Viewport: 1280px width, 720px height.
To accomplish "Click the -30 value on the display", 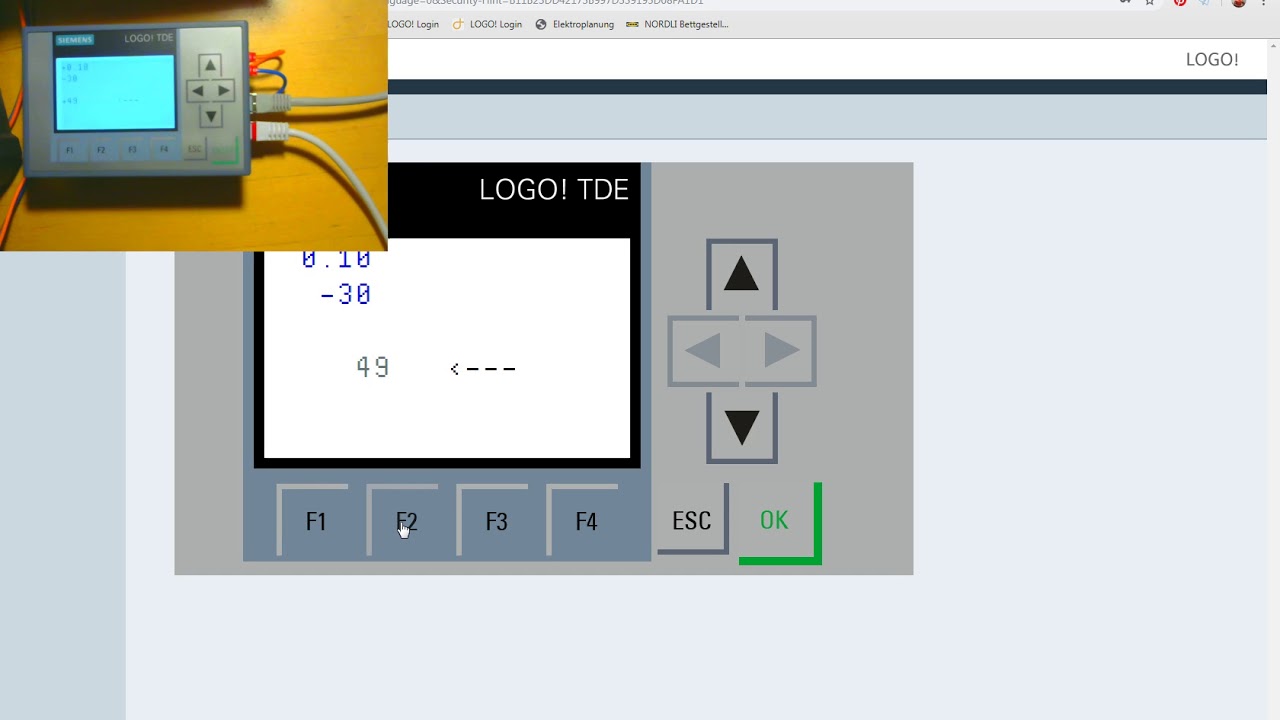I will [345, 295].
